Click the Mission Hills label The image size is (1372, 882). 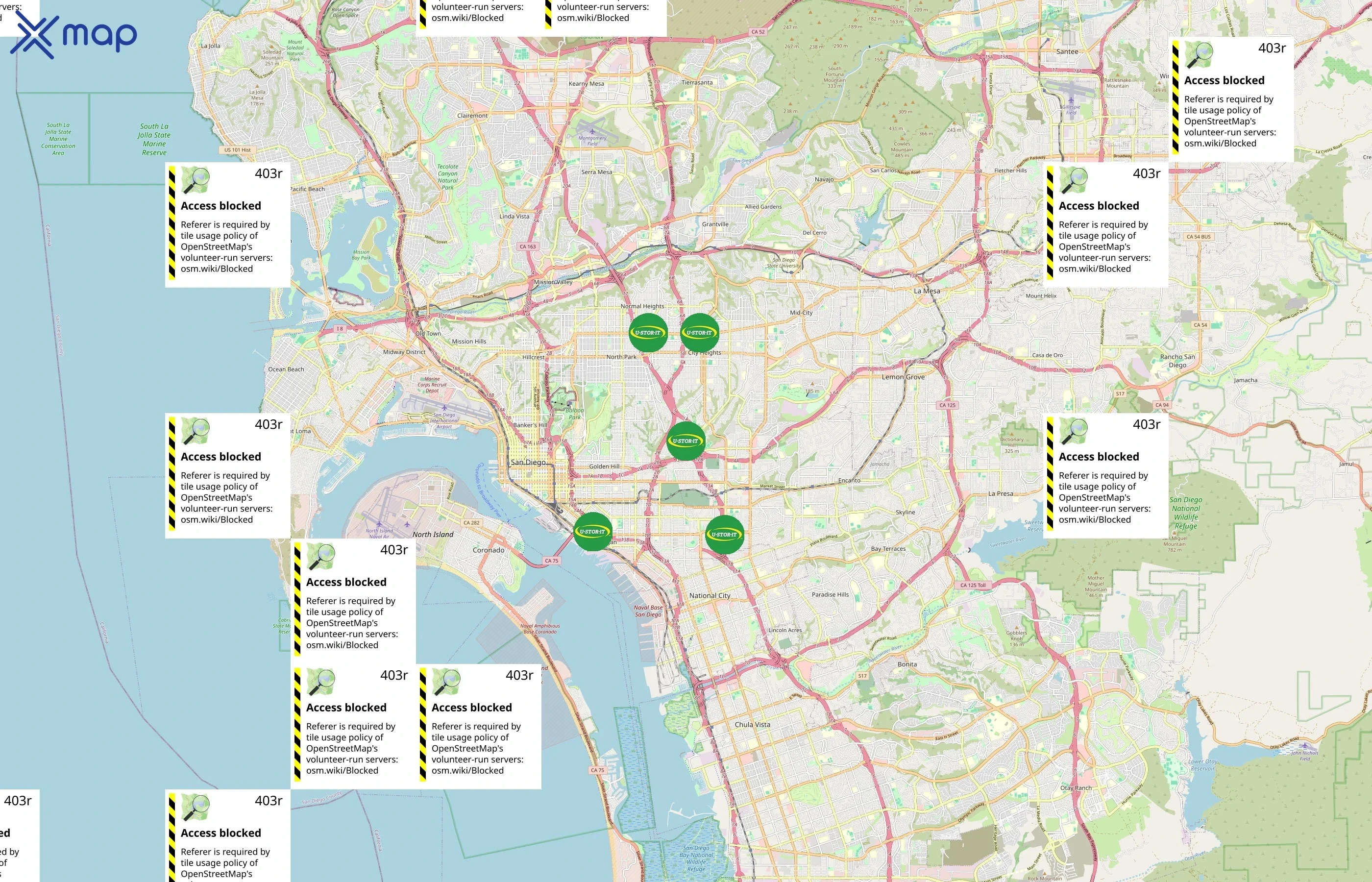tap(469, 342)
